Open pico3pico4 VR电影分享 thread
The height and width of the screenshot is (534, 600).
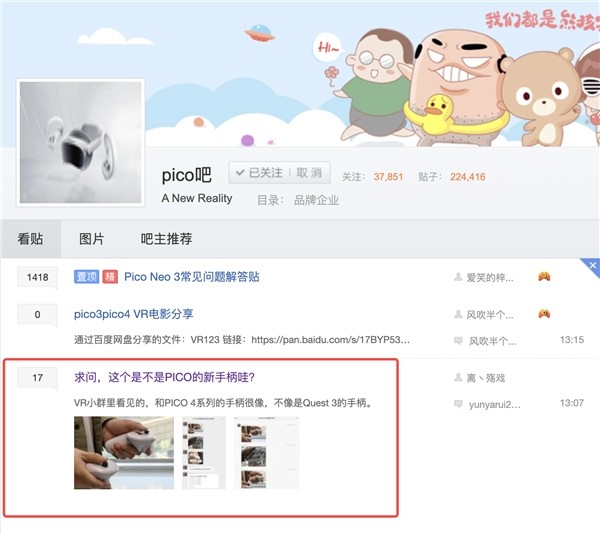click(134, 314)
